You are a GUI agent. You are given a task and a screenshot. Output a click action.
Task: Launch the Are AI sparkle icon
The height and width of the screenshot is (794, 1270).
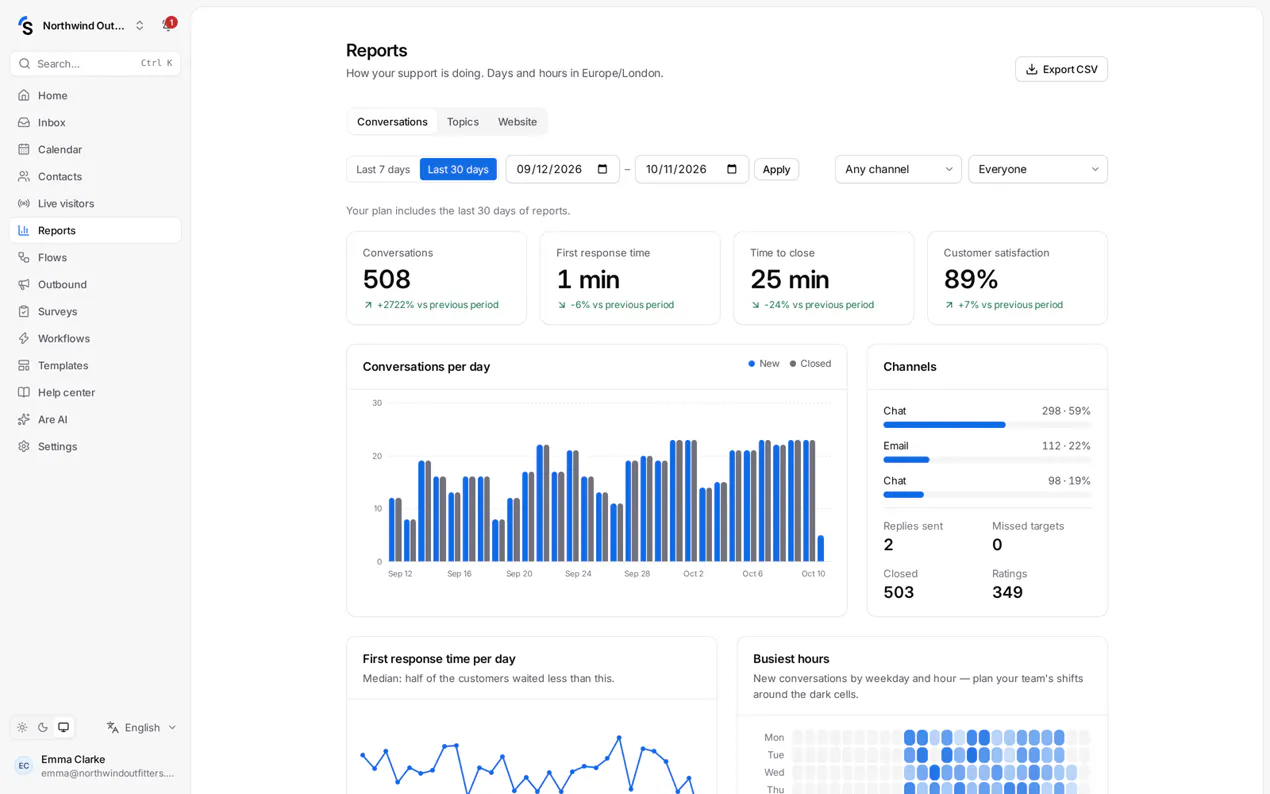tap(24, 419)
